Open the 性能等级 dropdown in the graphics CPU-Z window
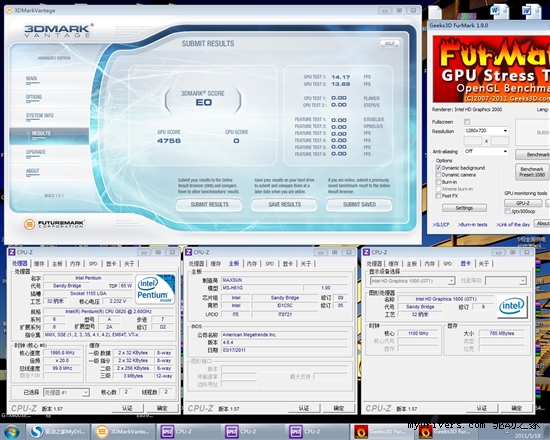This screenshot has width=550, height=440. pos(506,281)
